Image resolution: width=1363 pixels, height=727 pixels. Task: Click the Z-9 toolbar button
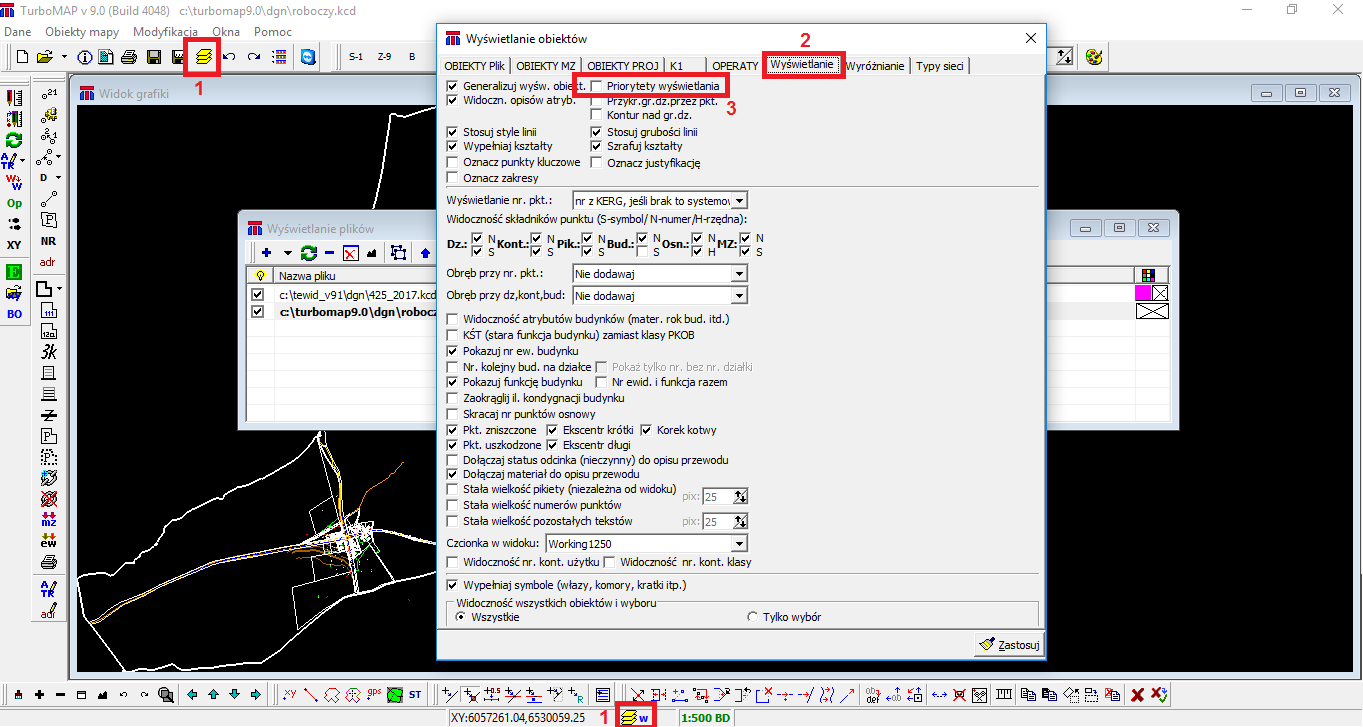pos(384,57)
